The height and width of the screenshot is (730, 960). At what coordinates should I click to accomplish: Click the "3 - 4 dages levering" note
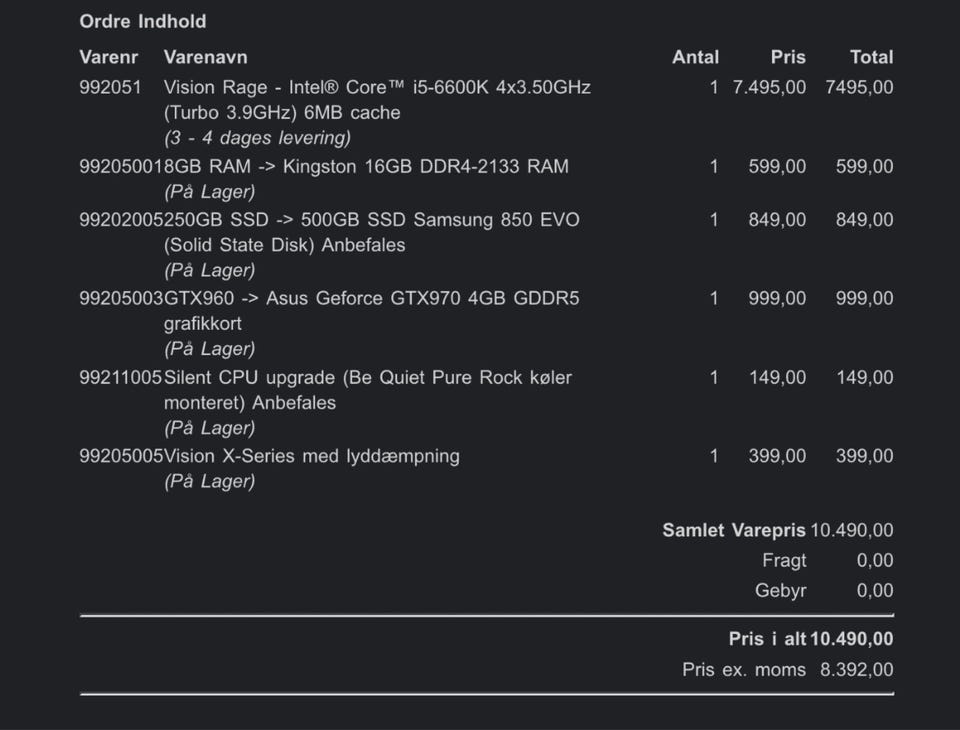pos(257,138)
